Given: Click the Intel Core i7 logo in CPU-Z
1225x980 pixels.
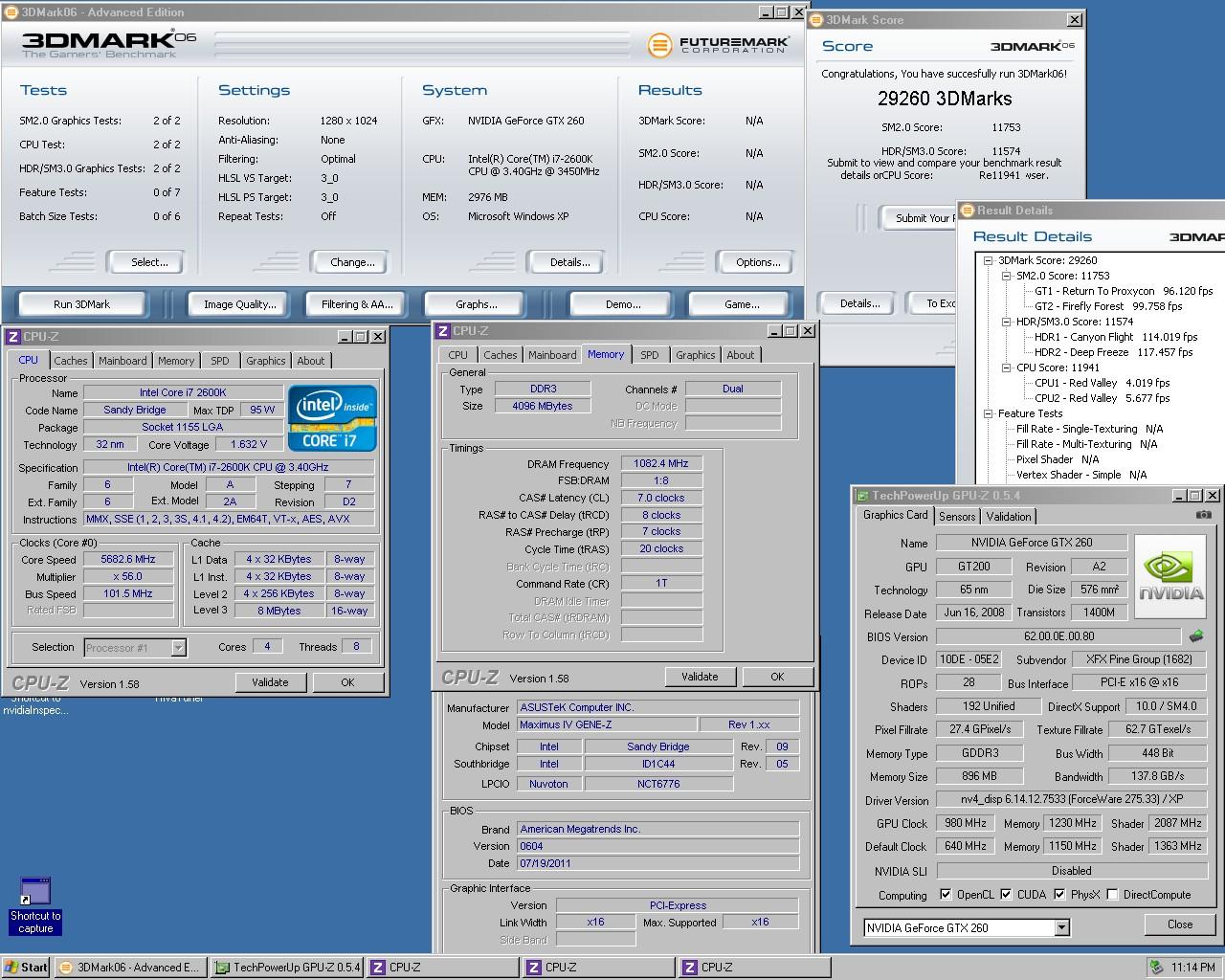Looking at the screenshot, I should pos(332,417).
